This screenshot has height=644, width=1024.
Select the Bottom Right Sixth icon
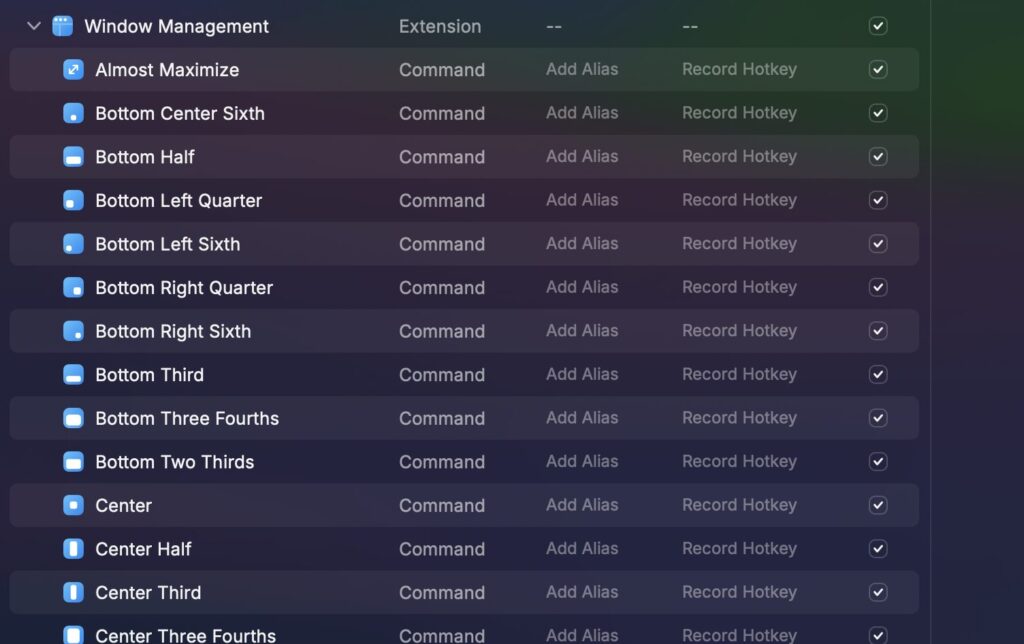point(73,331)
